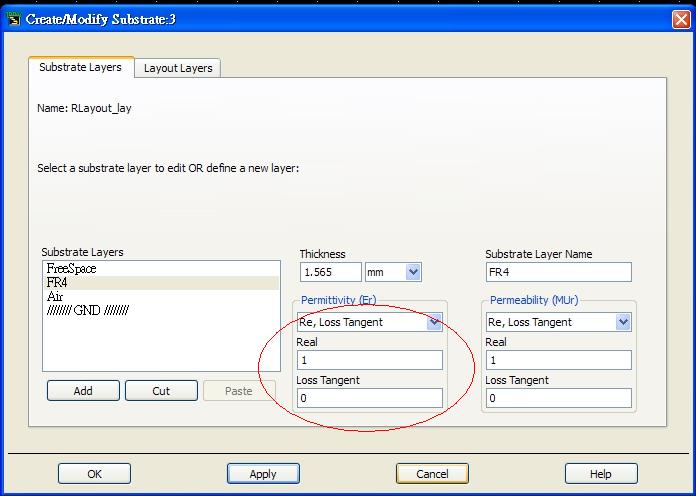Click the Permittivity Loss Tangent field

pyautogui.click(x=370, y=398)
